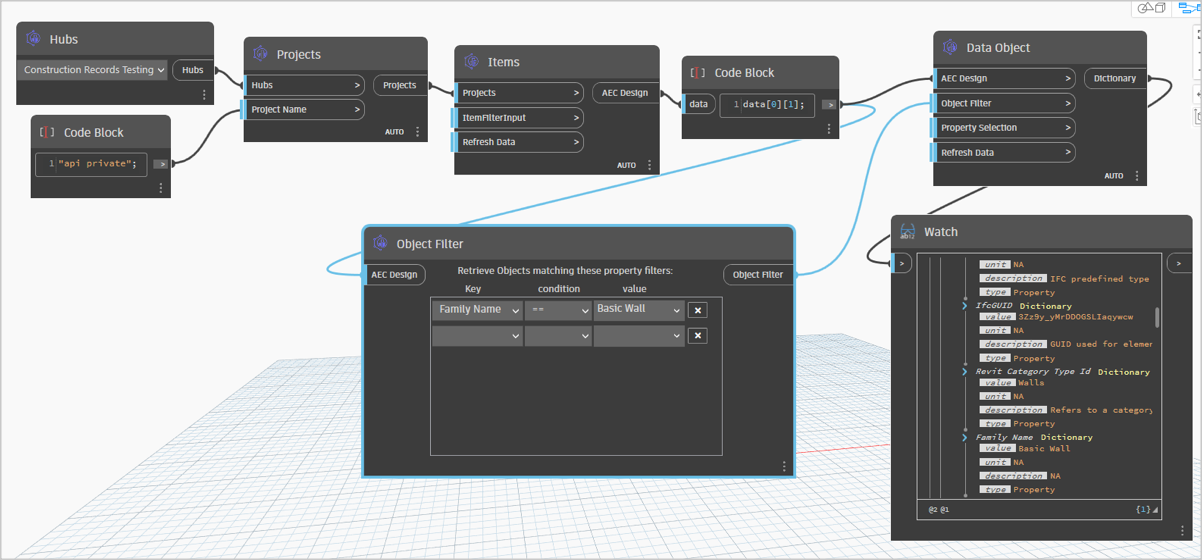This screenshot has width=1202, height=560.
Task: Click the AEC Design input port on Object Filter
Action: click(x=394, y=274)
